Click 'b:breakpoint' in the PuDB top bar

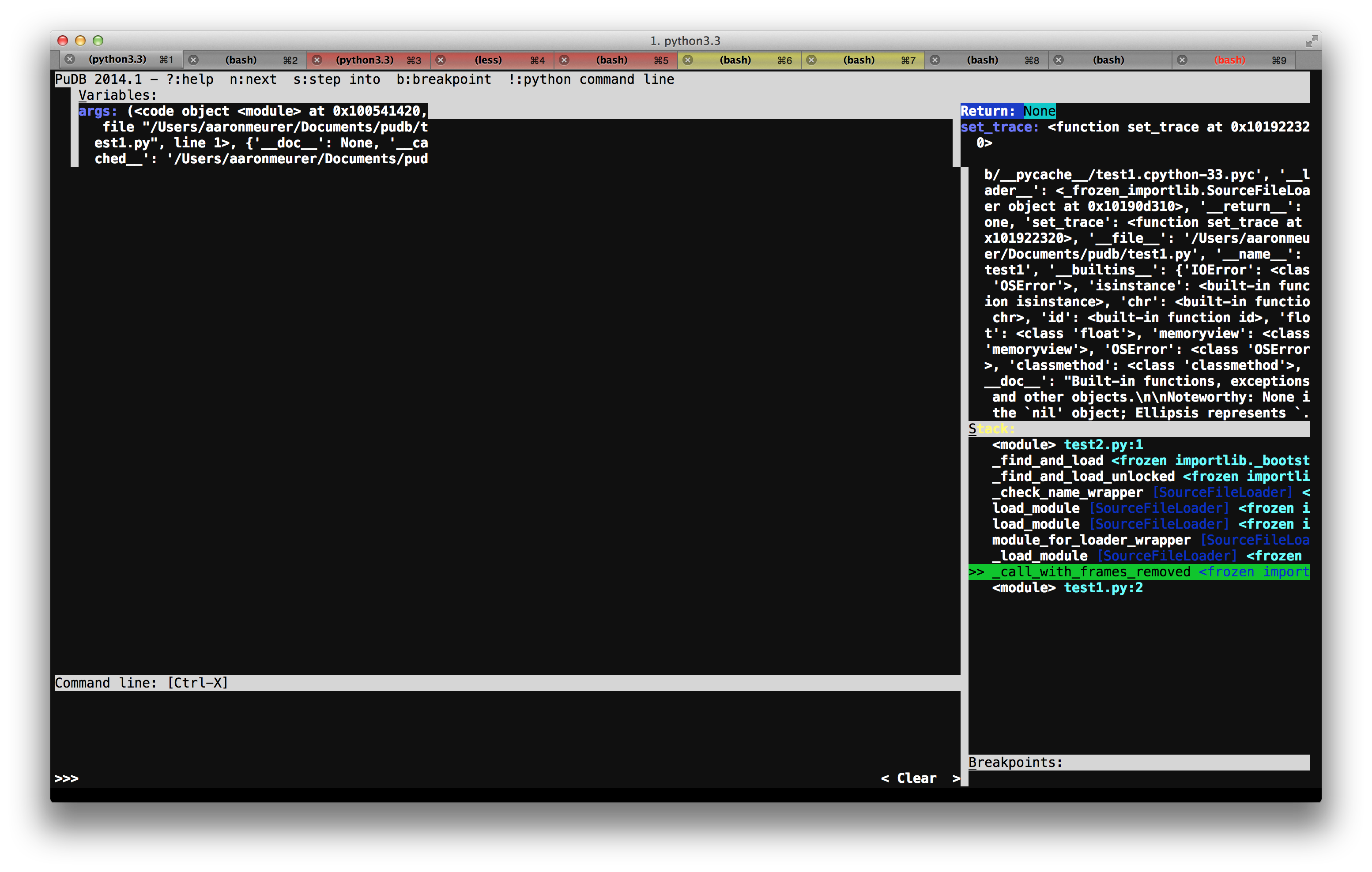pos(444,79)
